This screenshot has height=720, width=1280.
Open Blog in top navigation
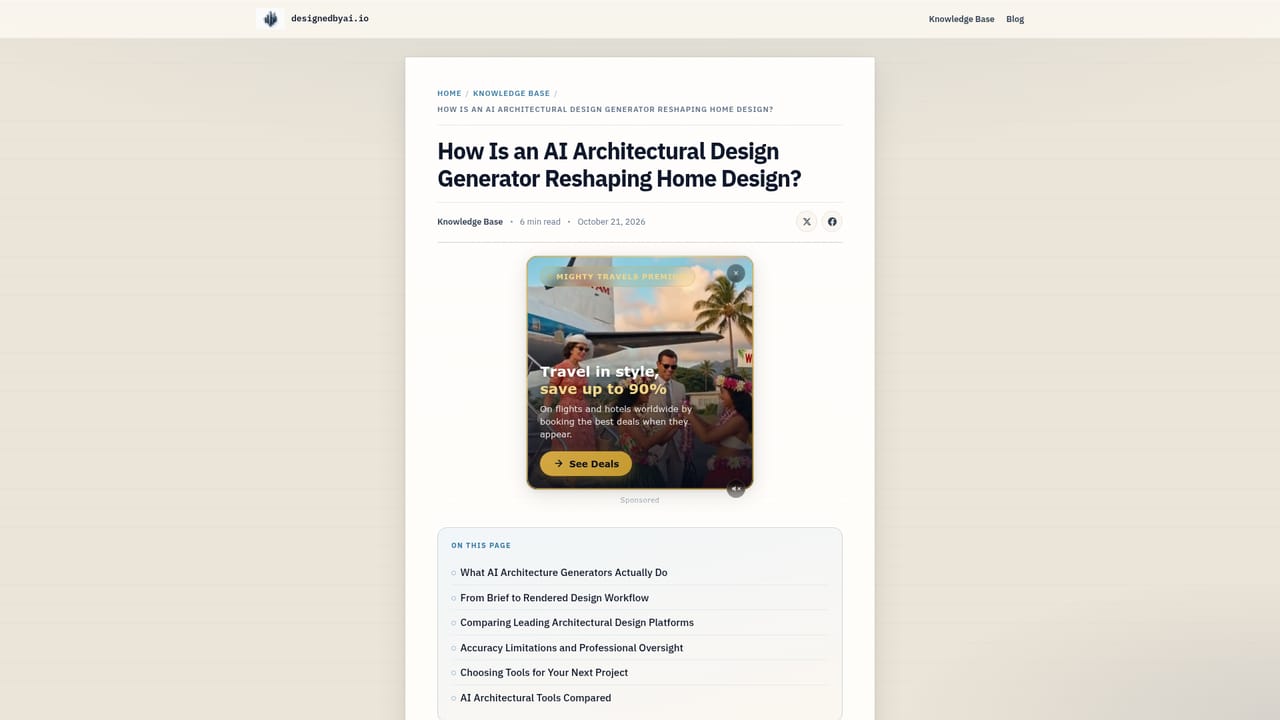(1015, 19)
